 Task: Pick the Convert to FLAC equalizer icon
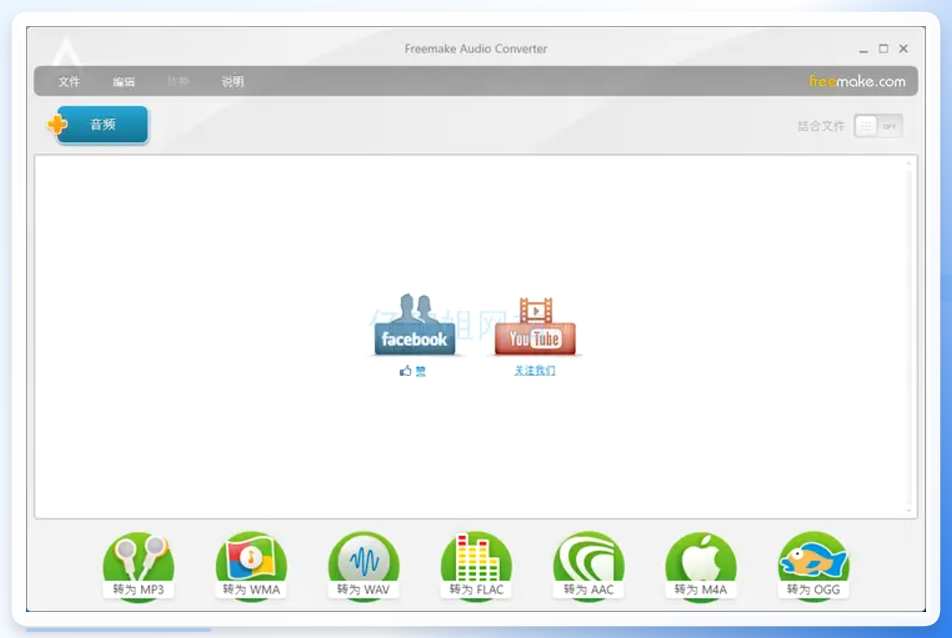[x=476, y=566]
